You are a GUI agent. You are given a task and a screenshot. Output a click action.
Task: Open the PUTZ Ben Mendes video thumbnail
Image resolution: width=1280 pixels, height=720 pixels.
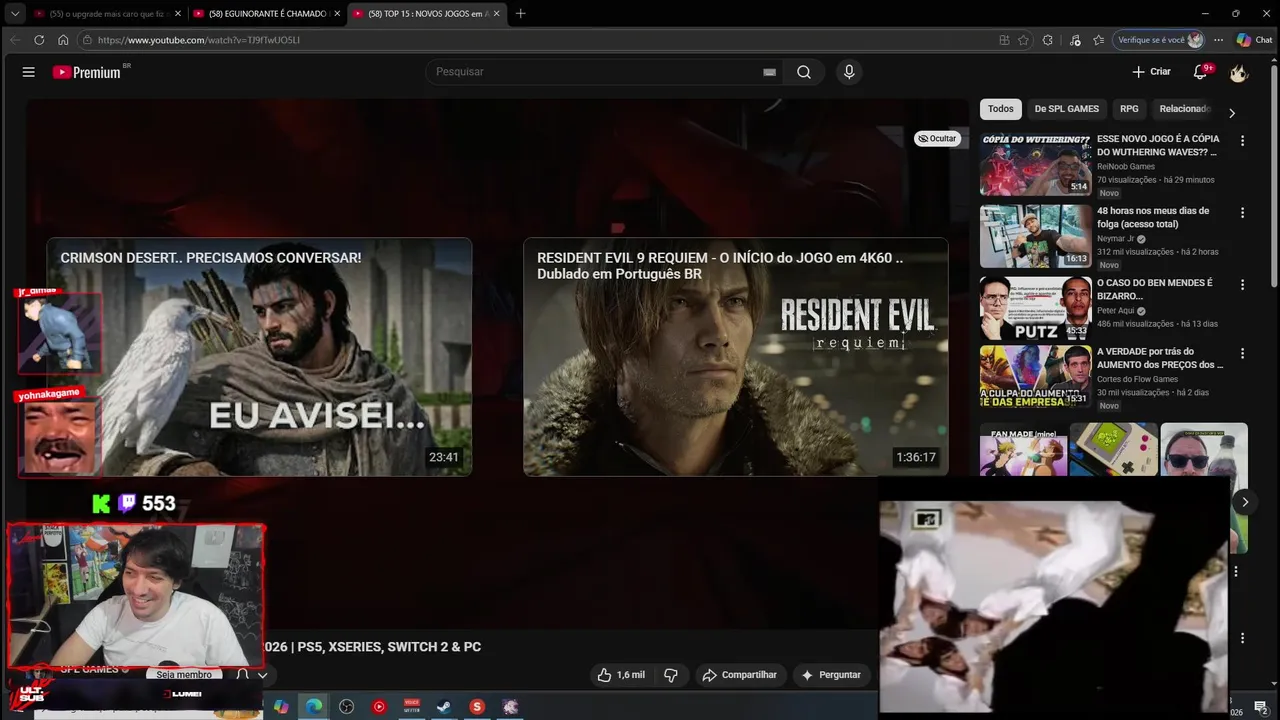point(1035,308)
